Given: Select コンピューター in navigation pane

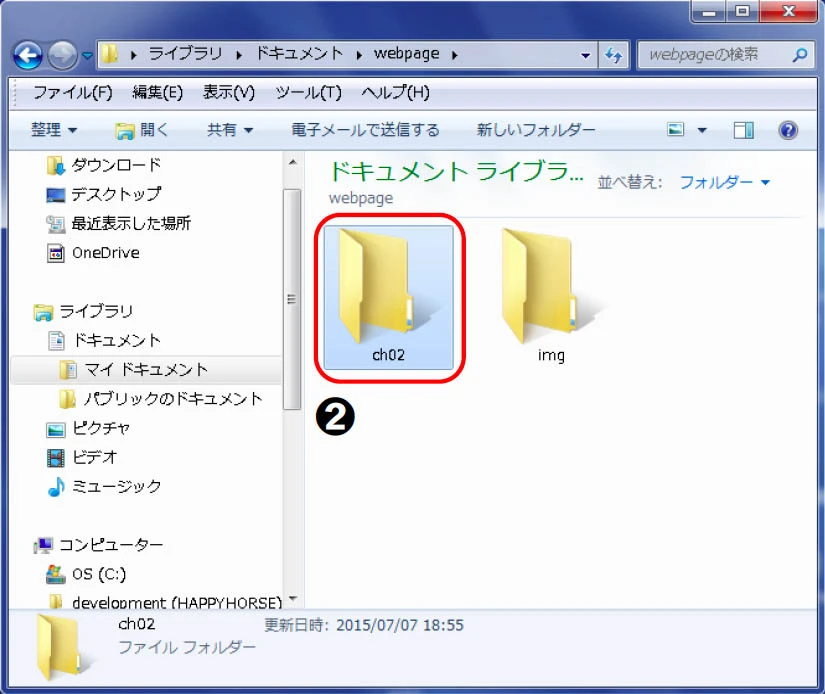Looking at the screenshot, I should pos(111,545).
